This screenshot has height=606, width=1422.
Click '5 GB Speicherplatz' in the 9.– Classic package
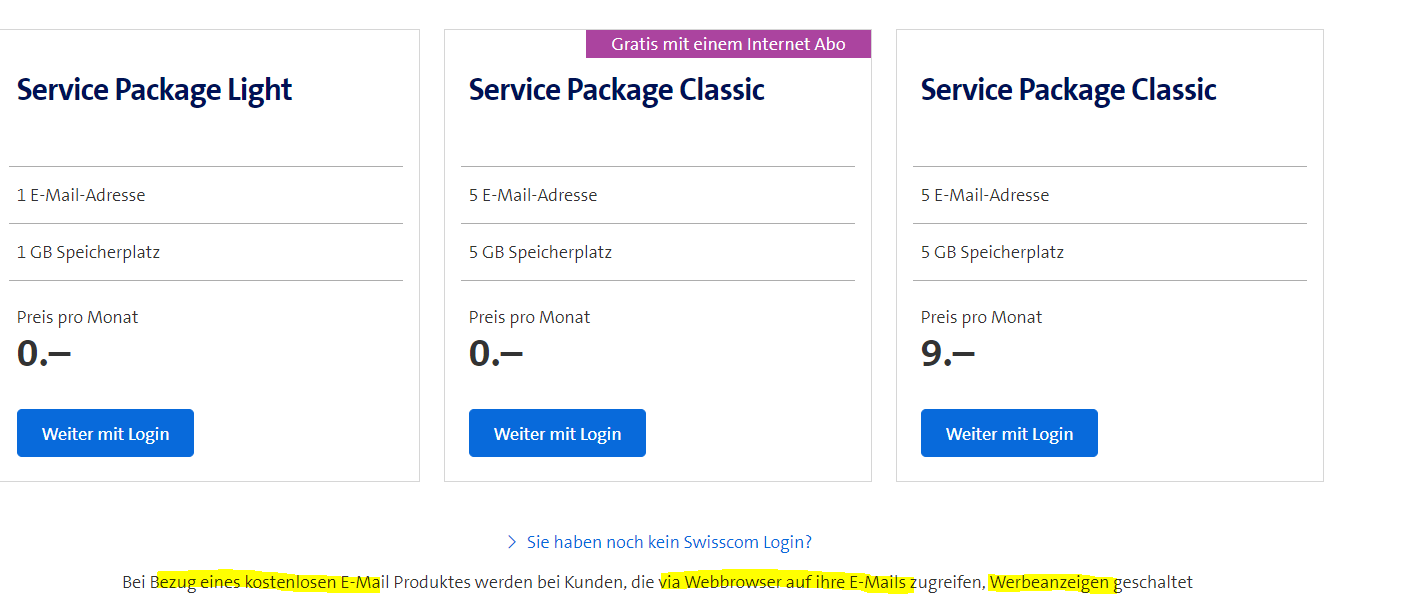pyautogui.click(x=992, y=253)
